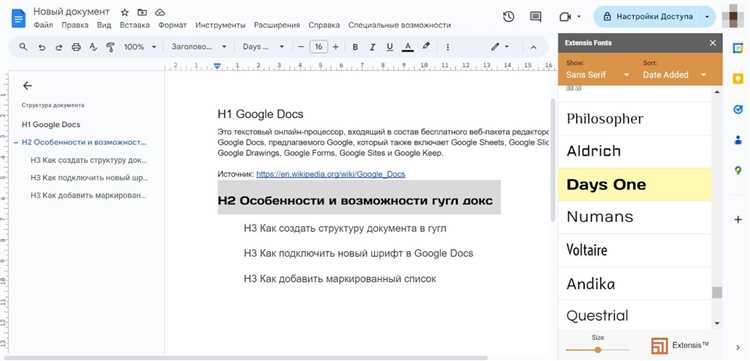Open the paragraph style dropdown

pos(199,47)
